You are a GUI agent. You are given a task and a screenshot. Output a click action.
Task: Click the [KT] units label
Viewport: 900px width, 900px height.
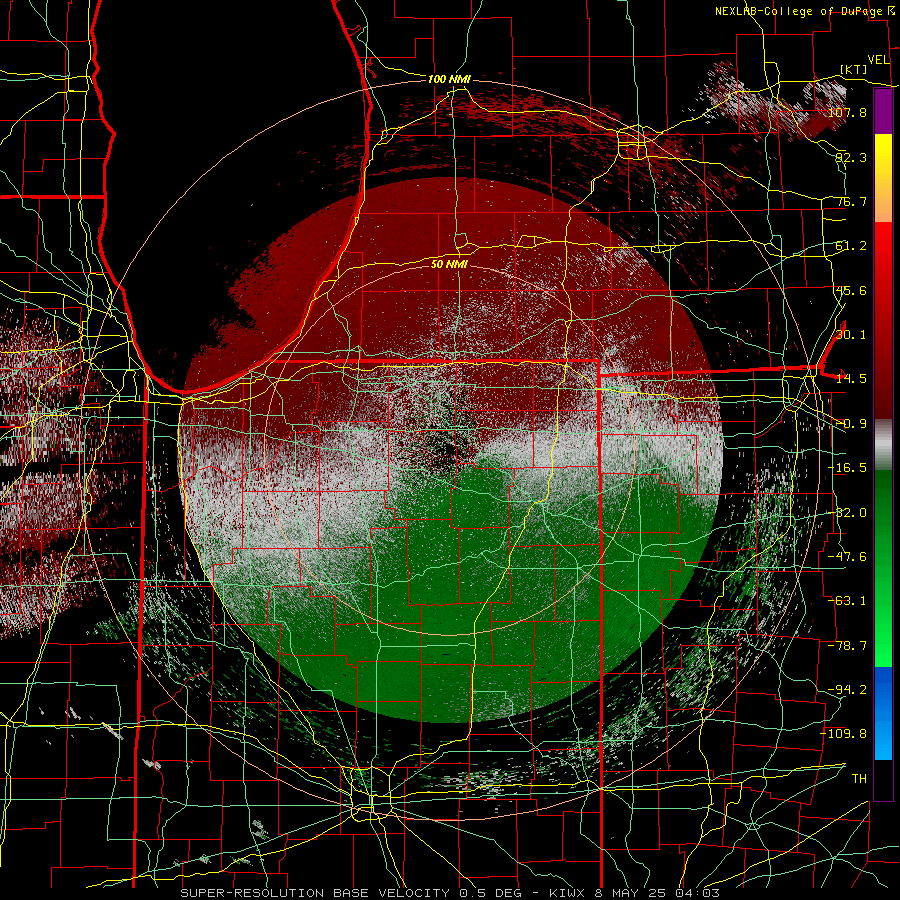[x=854, y=69]
